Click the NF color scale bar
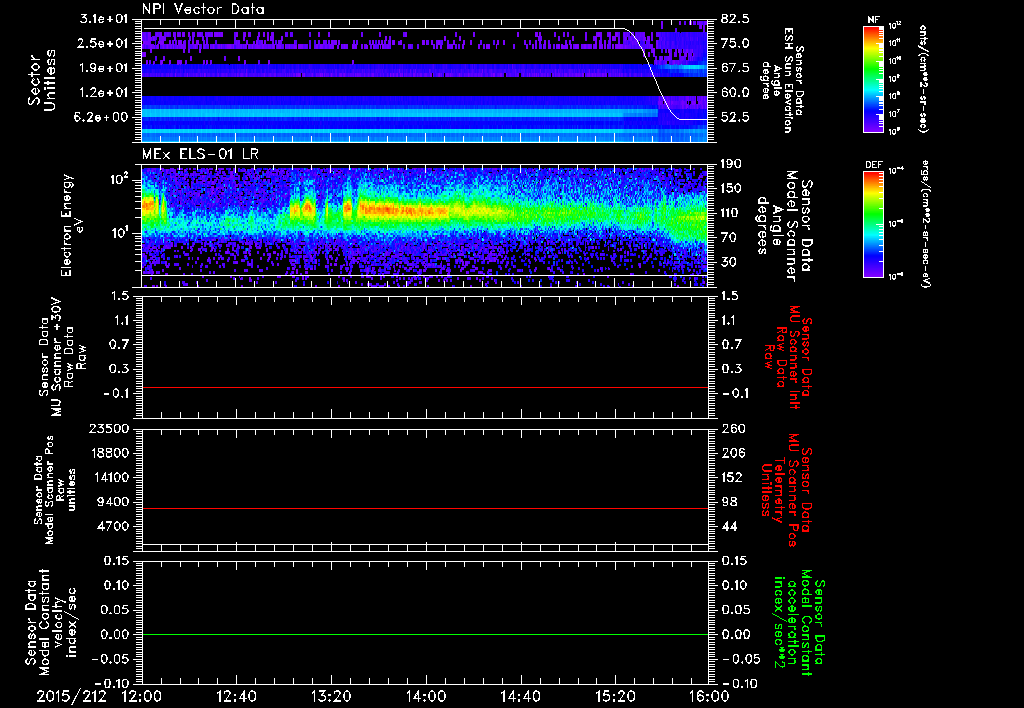Screen dimensions: 1024x708 point(869,79)
